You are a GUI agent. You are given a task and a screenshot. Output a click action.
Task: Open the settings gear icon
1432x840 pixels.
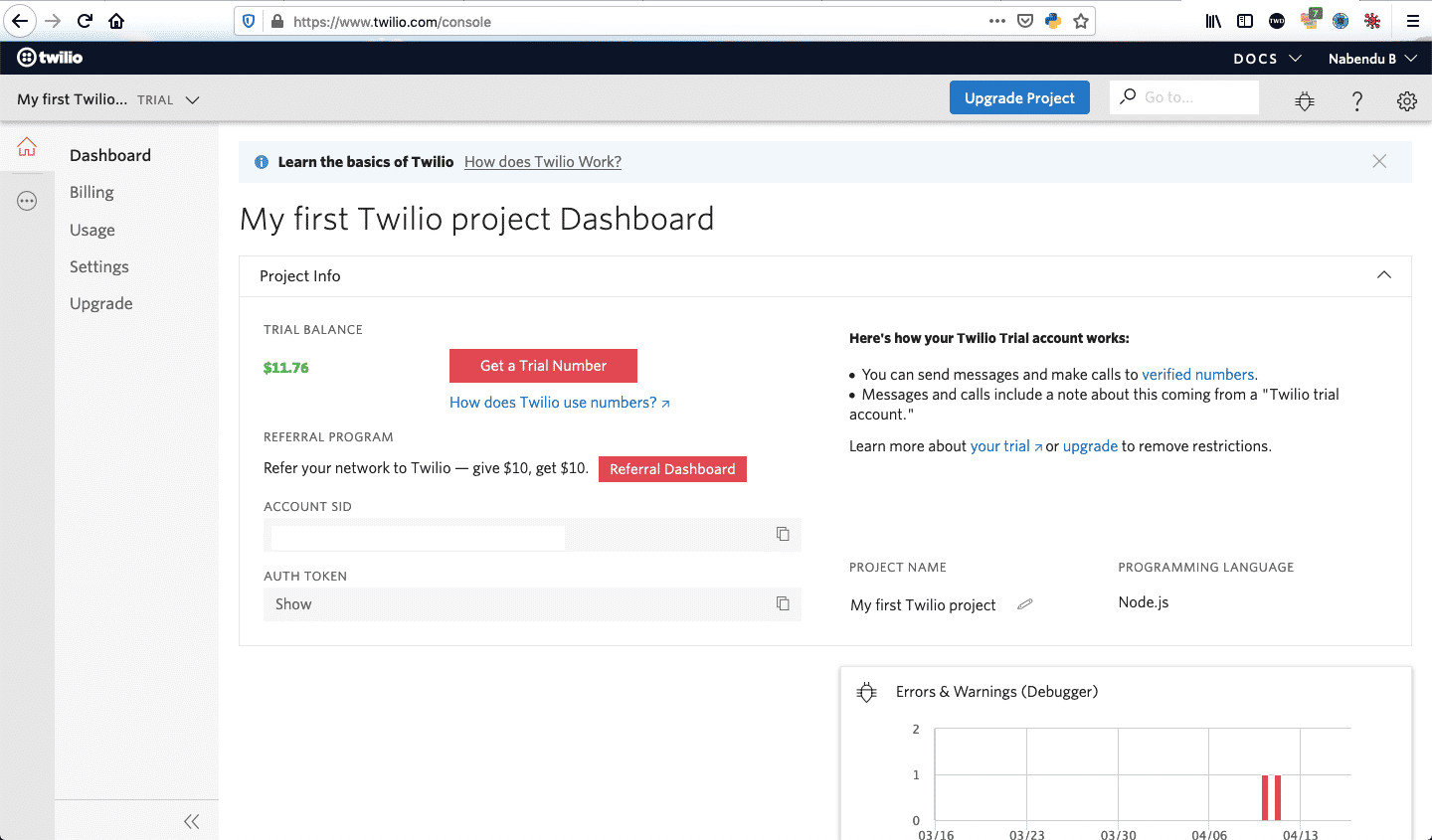click(x=1406, y=100)
